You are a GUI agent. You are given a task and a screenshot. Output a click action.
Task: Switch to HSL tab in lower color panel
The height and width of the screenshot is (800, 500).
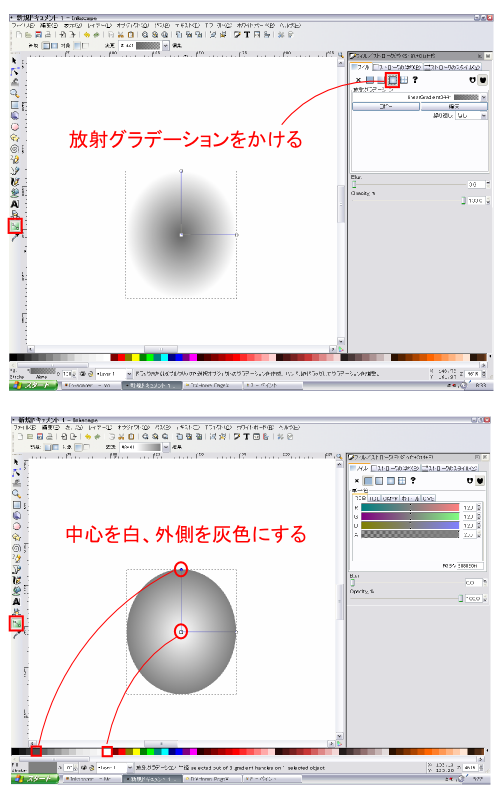point(374,498)
